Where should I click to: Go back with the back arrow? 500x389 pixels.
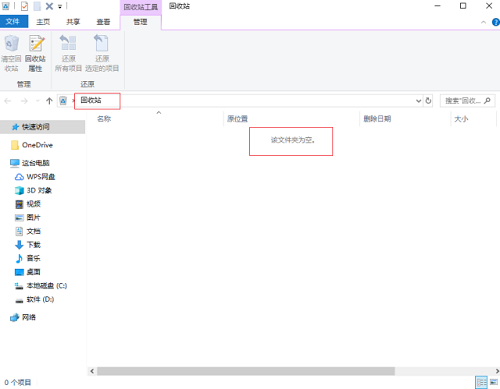coord(8,101)
